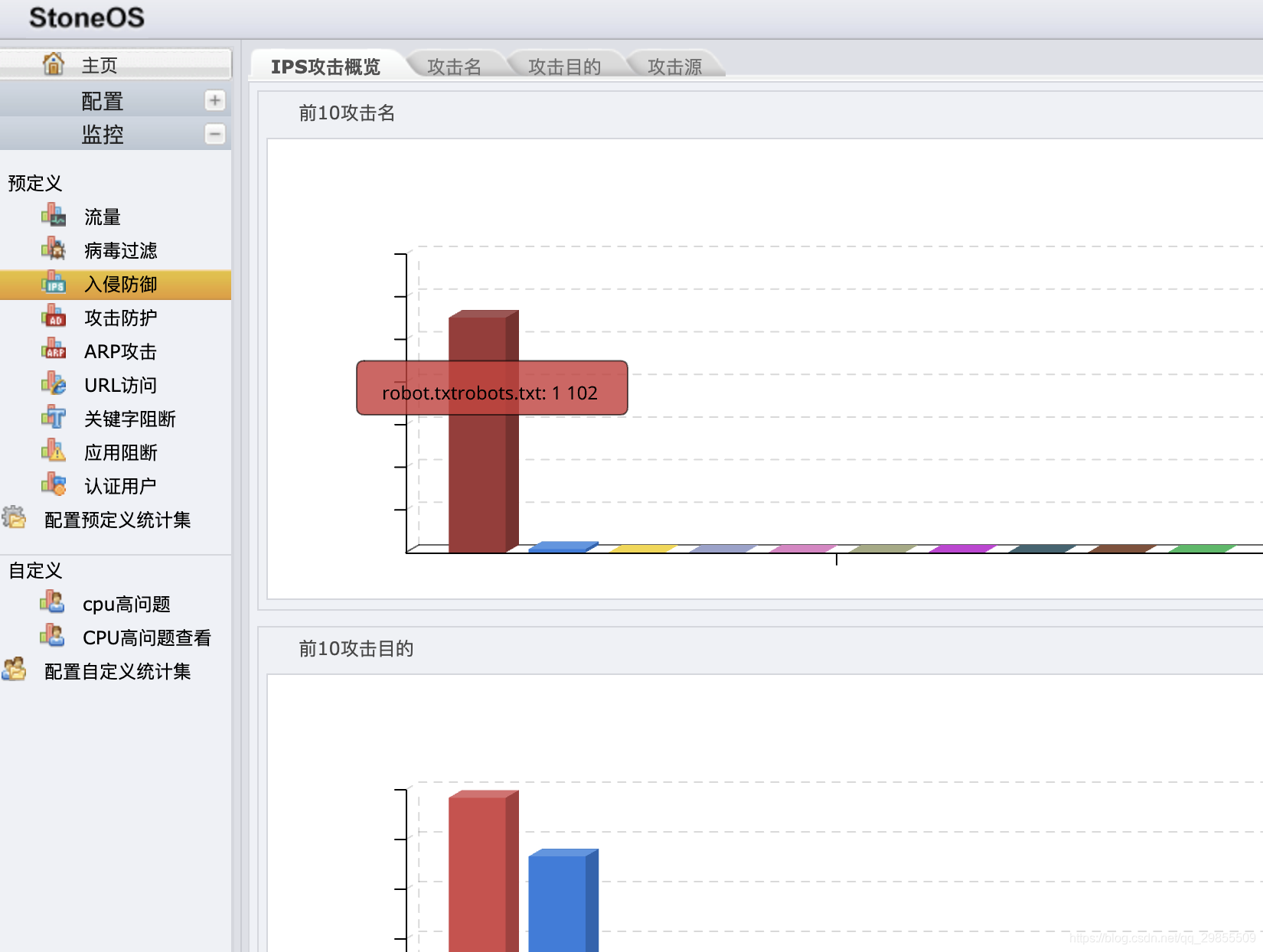
Task: Open URL访问 statistics
Action: click(120, 385)
